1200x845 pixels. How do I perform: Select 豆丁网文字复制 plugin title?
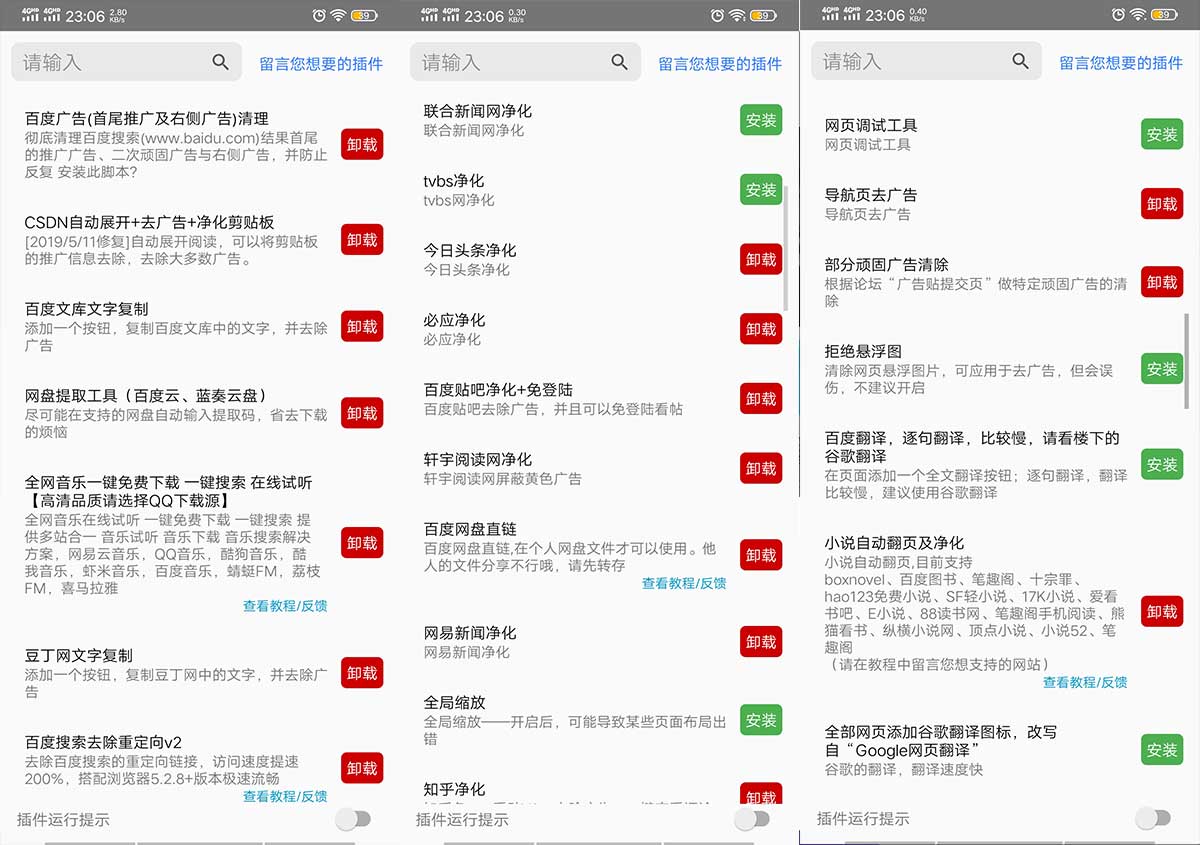(x=78, y=656)
